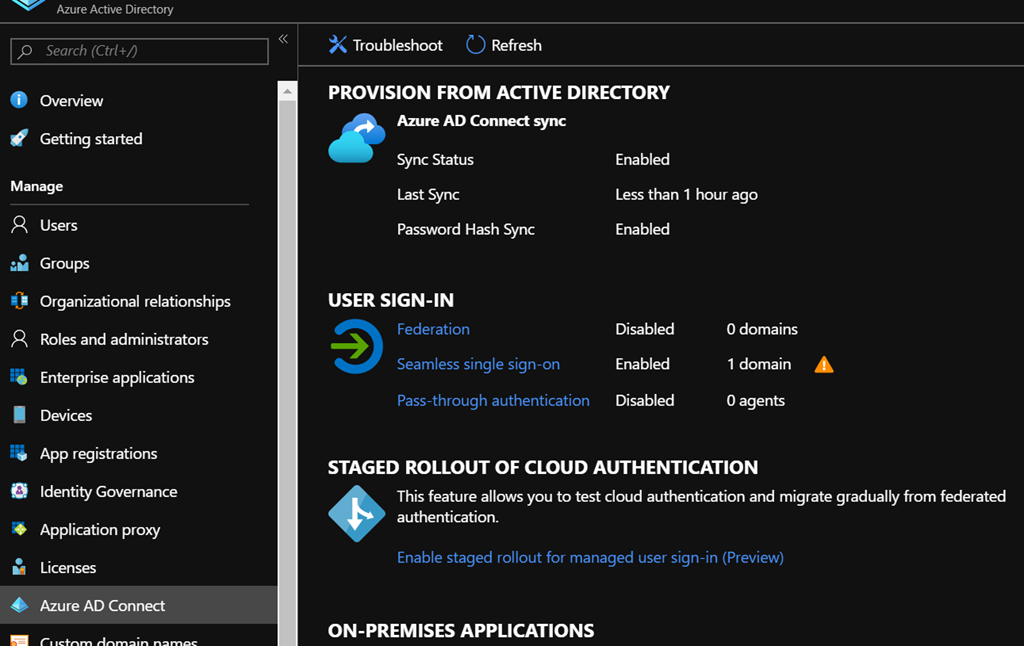Collapse the sidebar using the double chevron

(283, 39)
